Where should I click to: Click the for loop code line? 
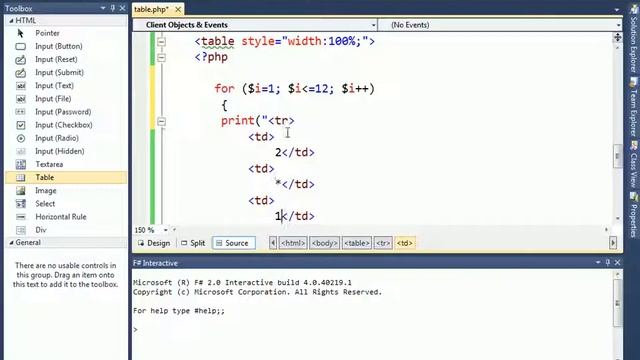point(294,89)
